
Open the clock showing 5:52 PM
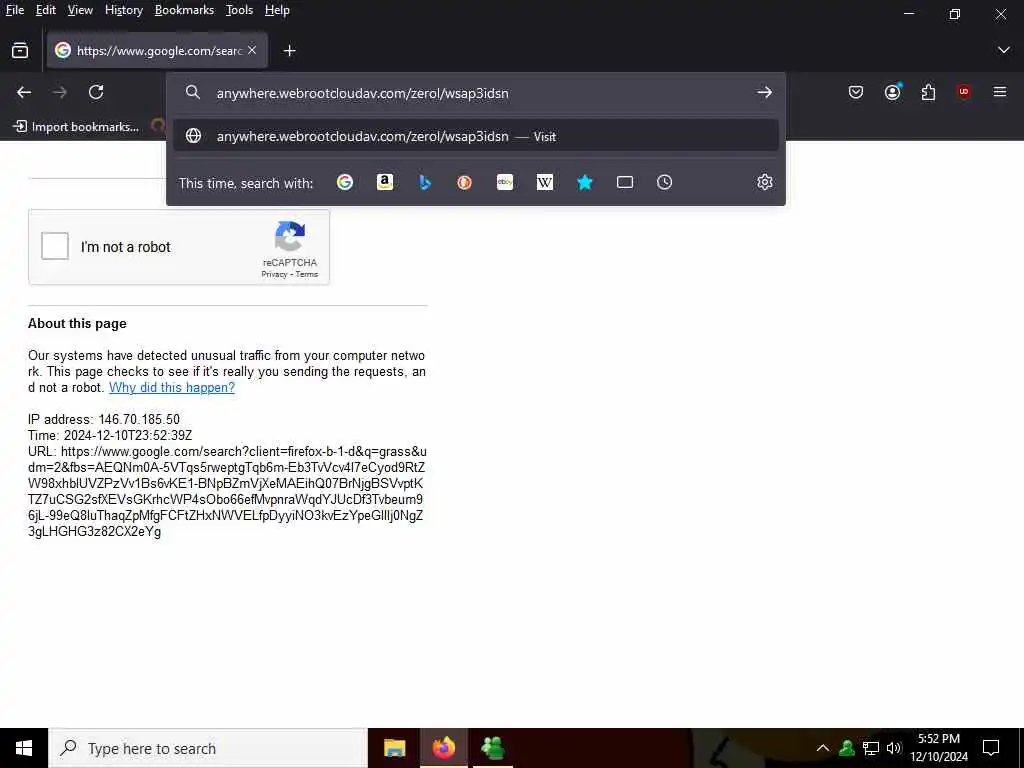tap(938, 748)
